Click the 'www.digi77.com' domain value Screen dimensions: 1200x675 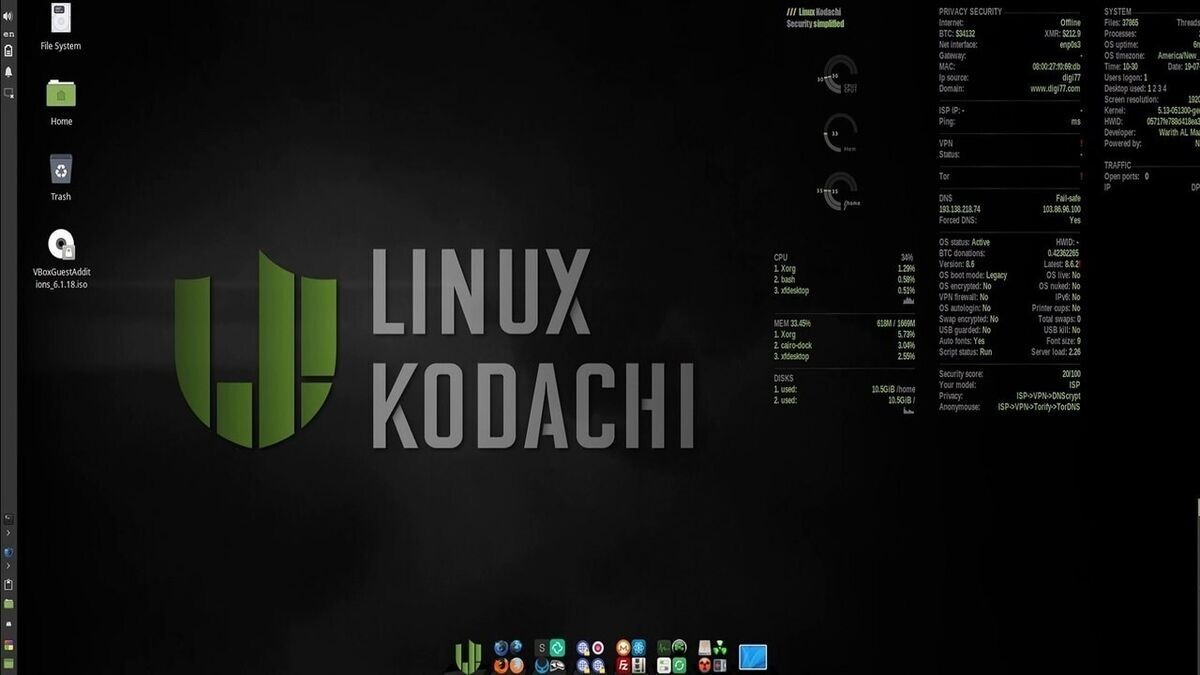[1055, 88]
